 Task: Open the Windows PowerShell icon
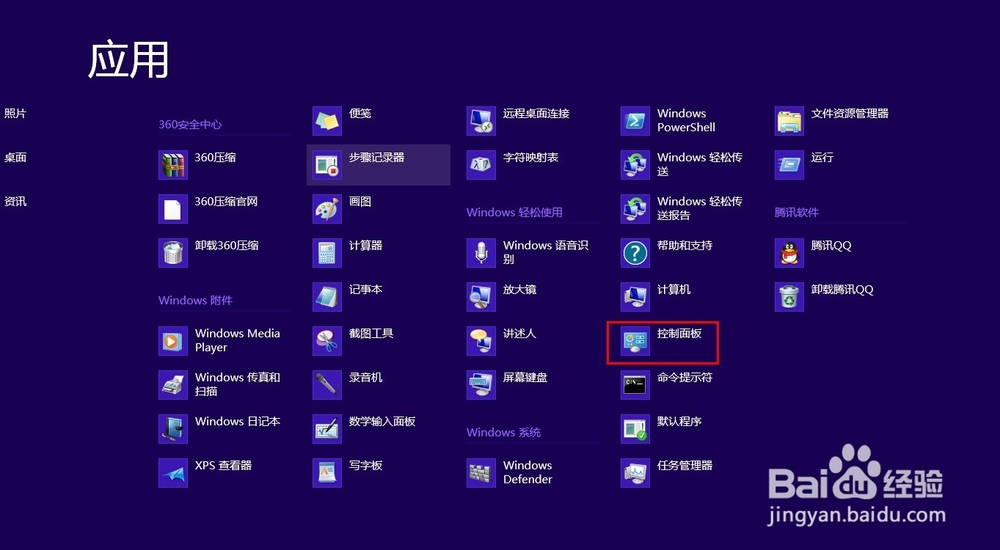pyautogui.click(x=635, y=121)
